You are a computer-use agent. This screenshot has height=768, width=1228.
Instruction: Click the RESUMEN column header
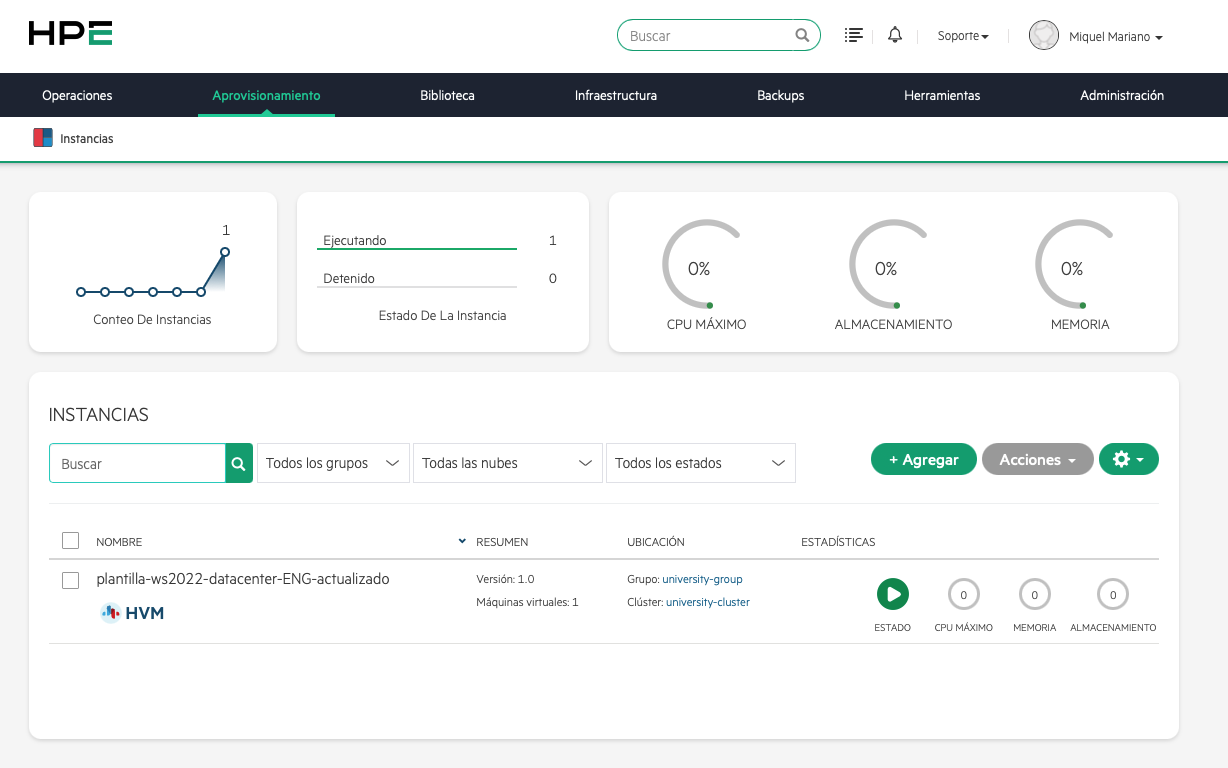(502, 542)
